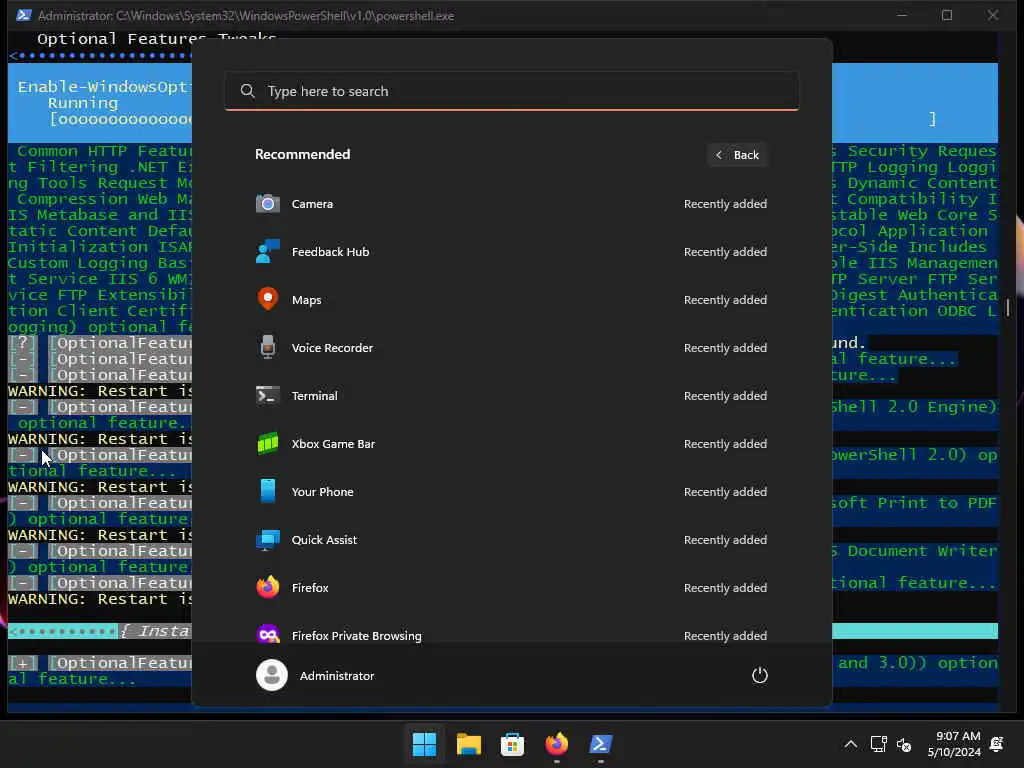The image size is (1024, 768).
Task: Select the Xbox Game Bar text label
Action: click(333, 443)
